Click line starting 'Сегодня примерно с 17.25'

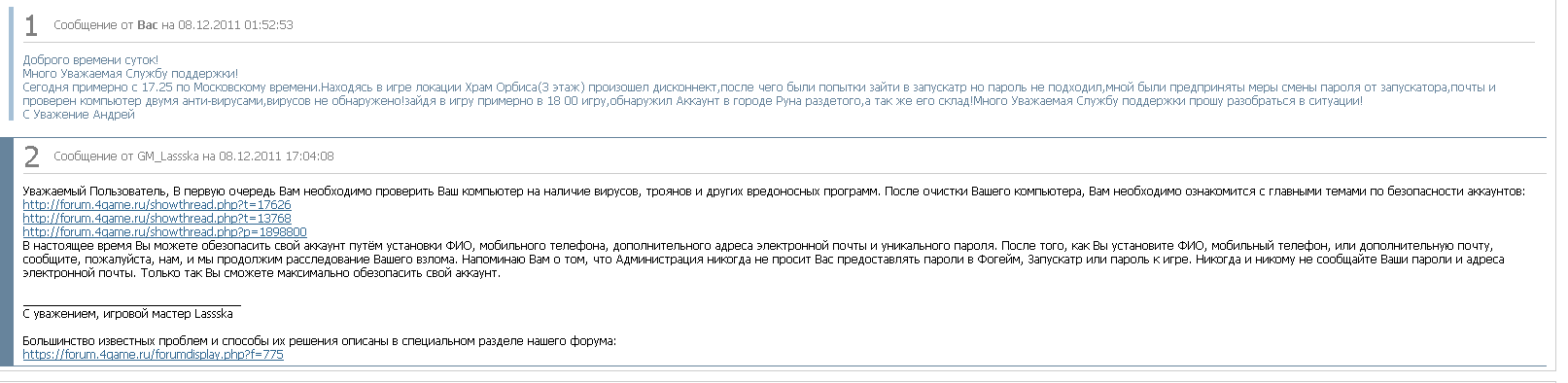tap(759, 87)
